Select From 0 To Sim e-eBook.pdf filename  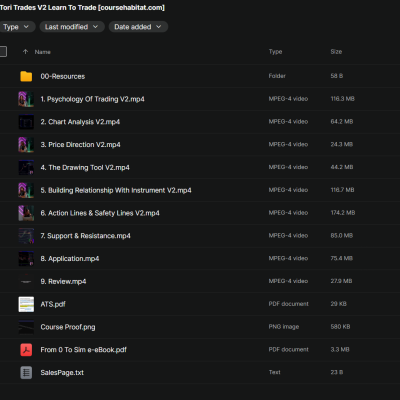(x=84, y=350)
